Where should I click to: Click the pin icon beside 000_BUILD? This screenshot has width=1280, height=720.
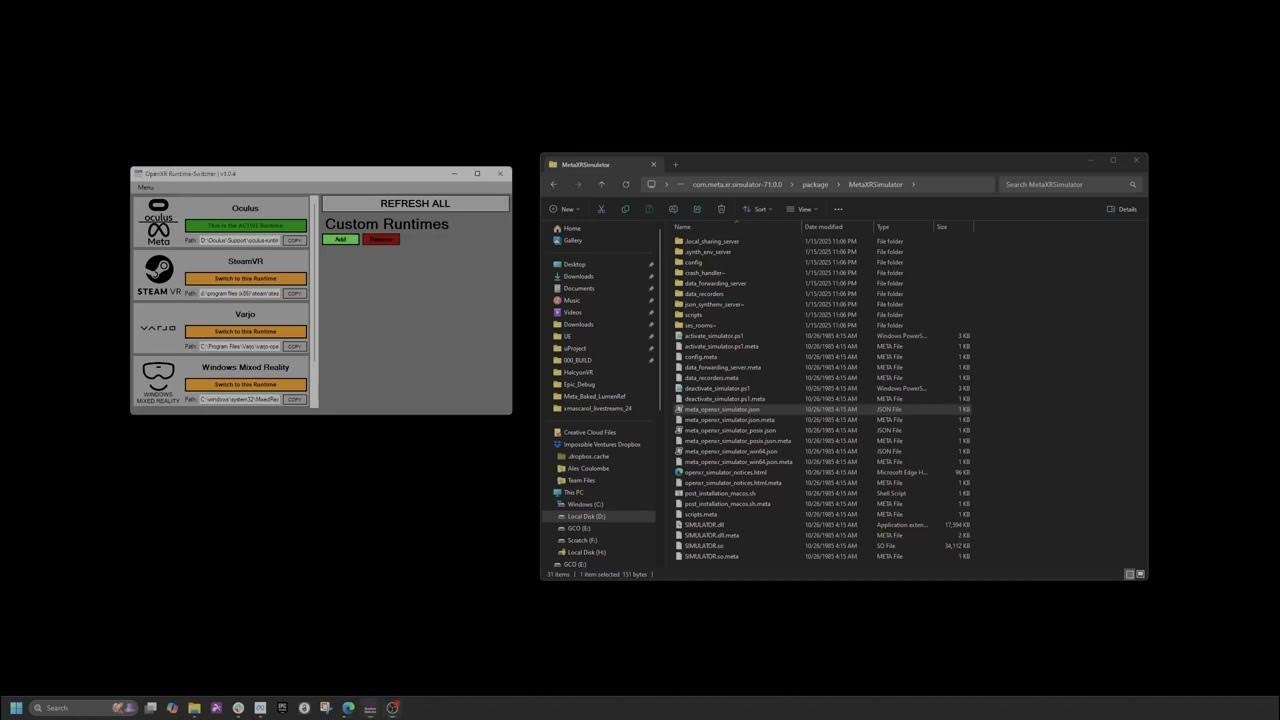[x=651, y=360]
